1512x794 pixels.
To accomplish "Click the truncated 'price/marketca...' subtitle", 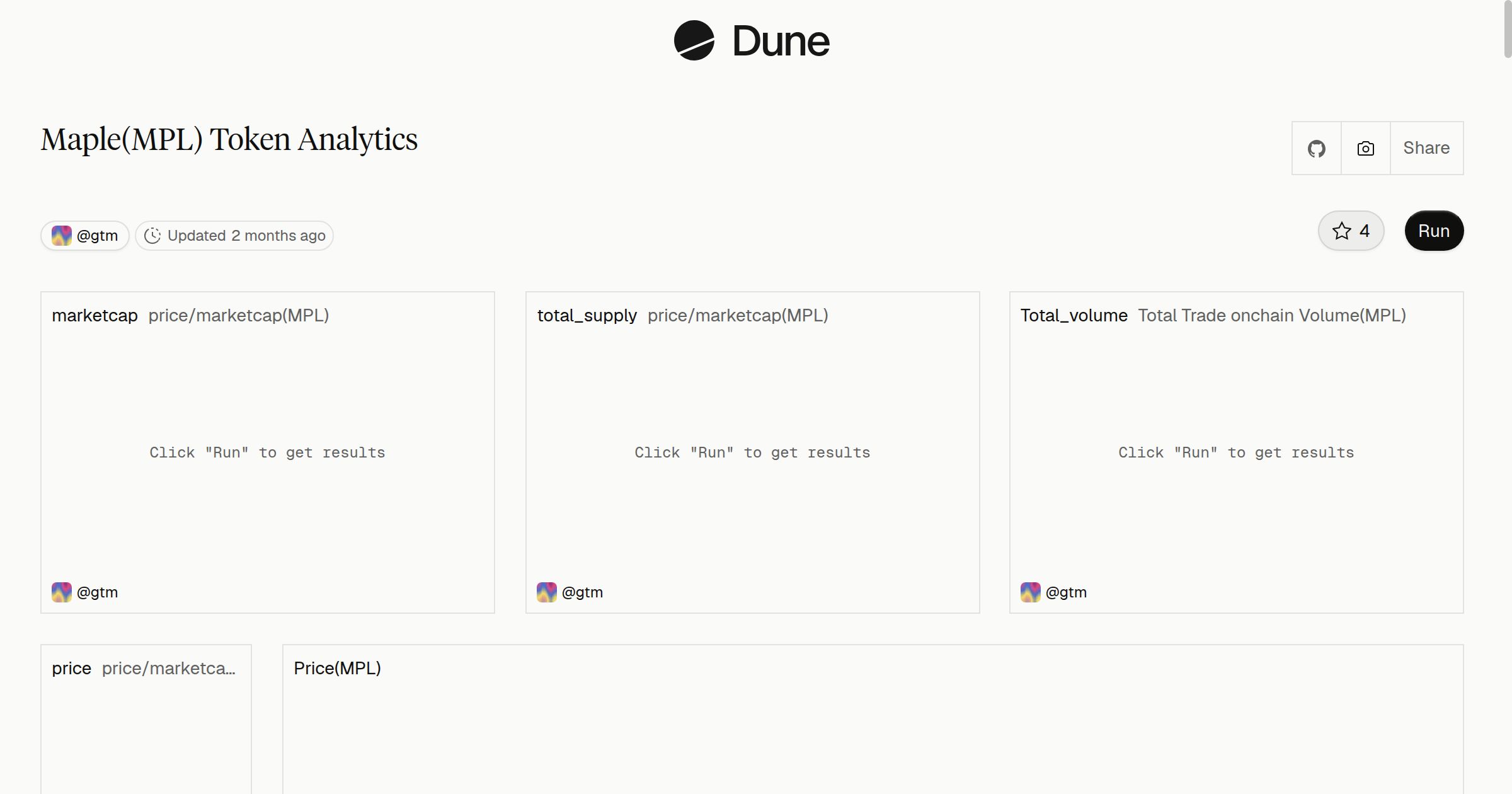I will pos(169,668).
